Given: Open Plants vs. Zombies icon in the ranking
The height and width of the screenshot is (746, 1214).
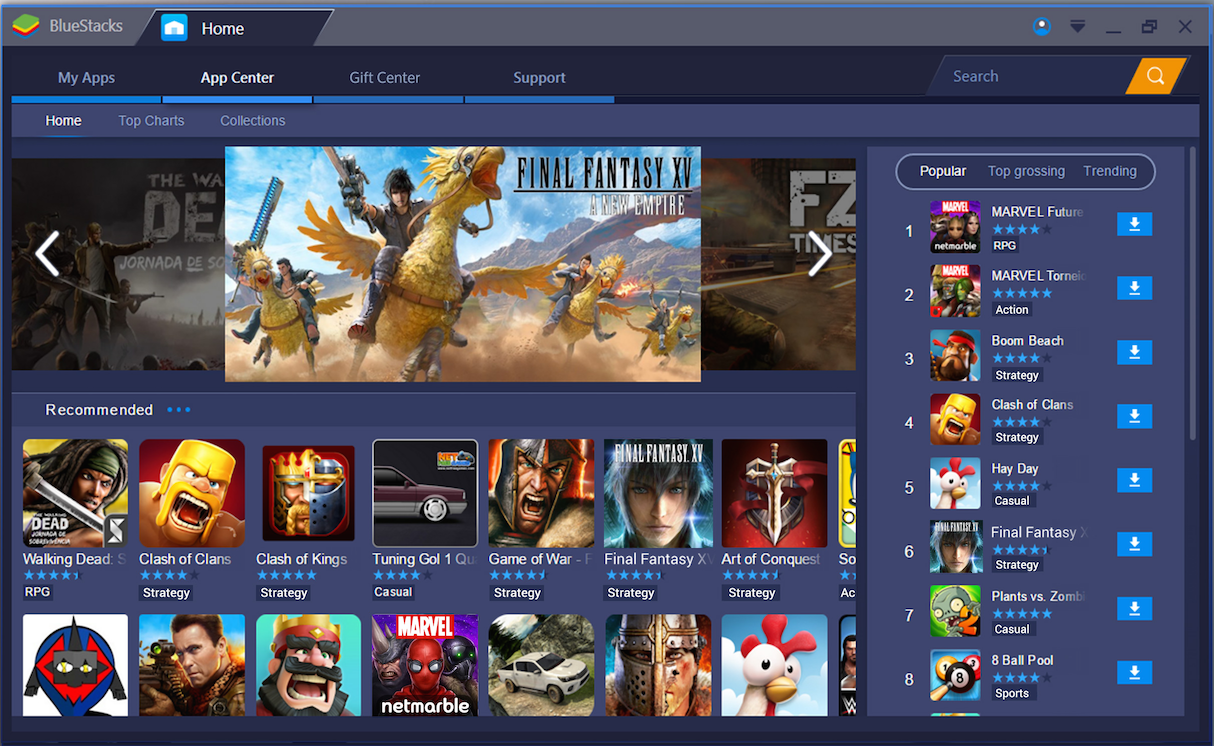Looking at the screenshot, I should point(955,610).
